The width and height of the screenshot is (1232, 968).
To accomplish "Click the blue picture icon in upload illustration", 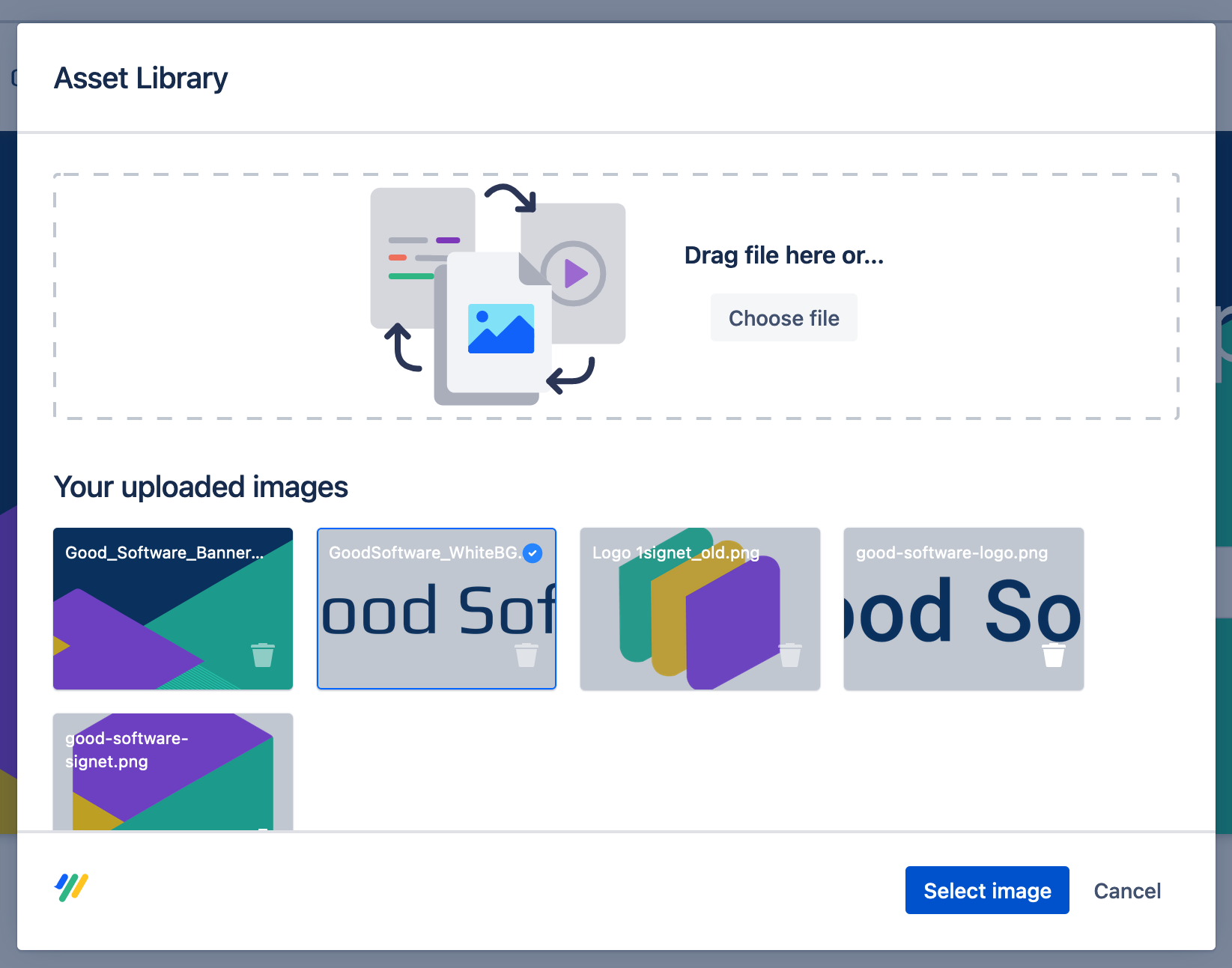I will click(x=501, y=329).
